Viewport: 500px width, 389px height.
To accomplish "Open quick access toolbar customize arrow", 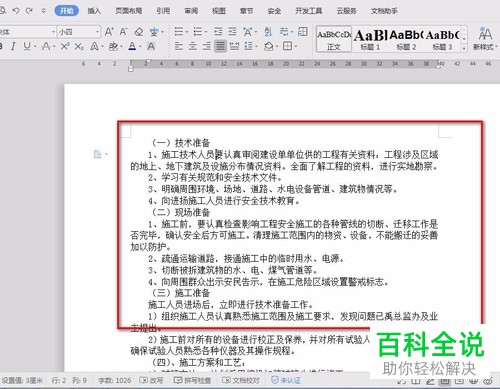I will click(x=44, y=11).
